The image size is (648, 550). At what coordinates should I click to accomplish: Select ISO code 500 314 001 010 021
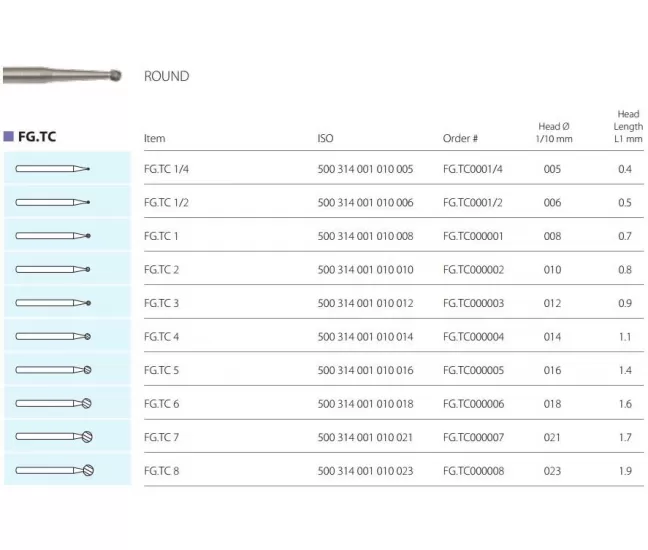click(365, 437)
